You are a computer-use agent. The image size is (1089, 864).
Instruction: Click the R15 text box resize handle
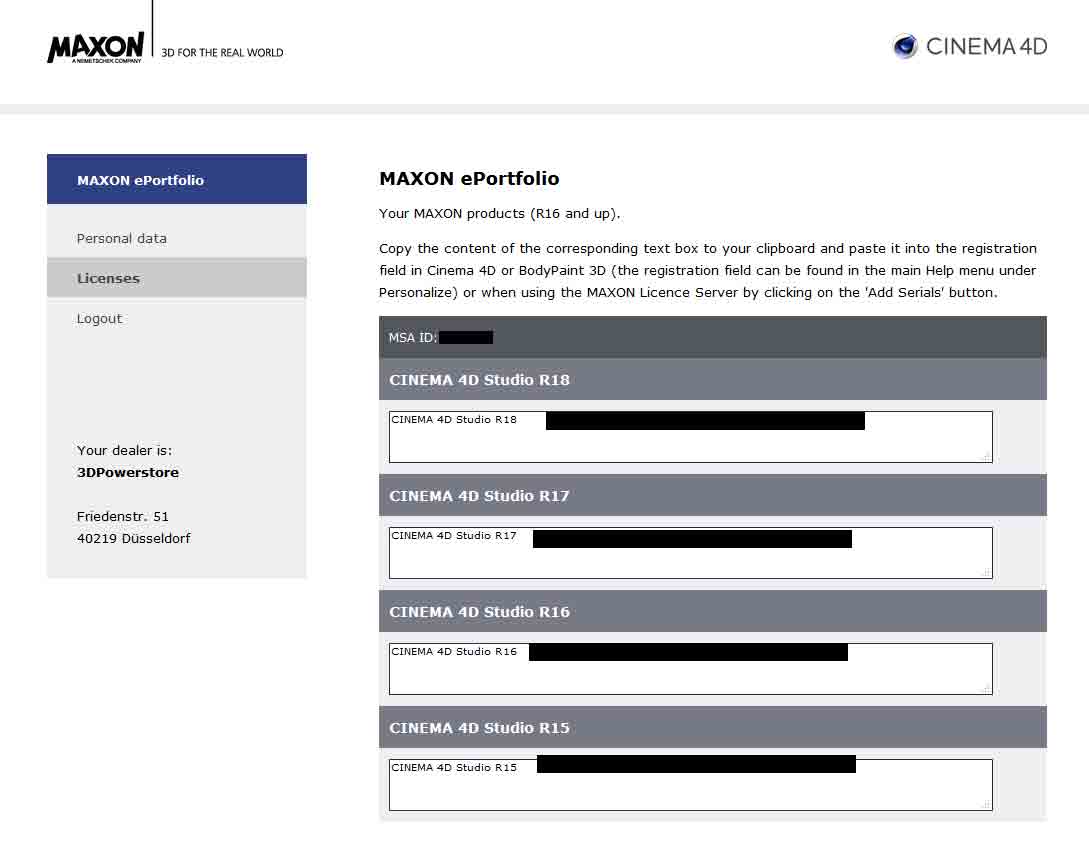[x=986, y=804]
